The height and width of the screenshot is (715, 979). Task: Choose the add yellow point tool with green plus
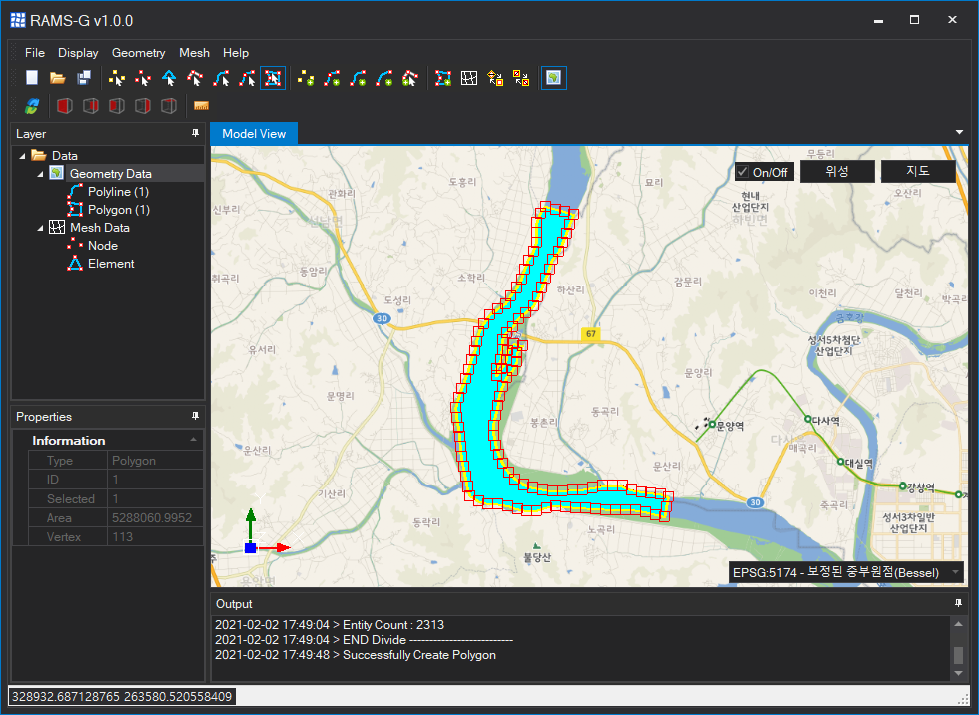click(x=305, y=77)
